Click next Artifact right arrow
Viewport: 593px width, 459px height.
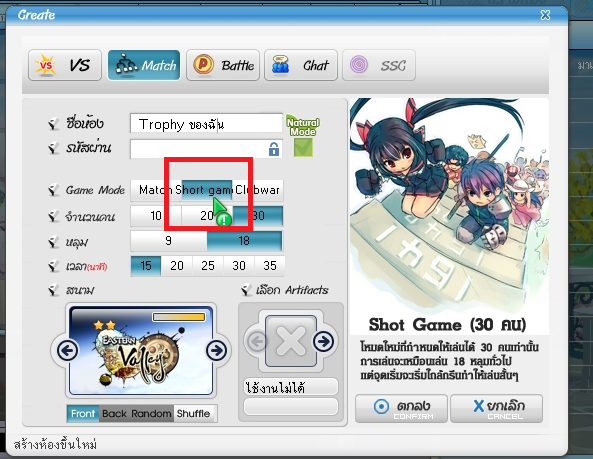324,342
